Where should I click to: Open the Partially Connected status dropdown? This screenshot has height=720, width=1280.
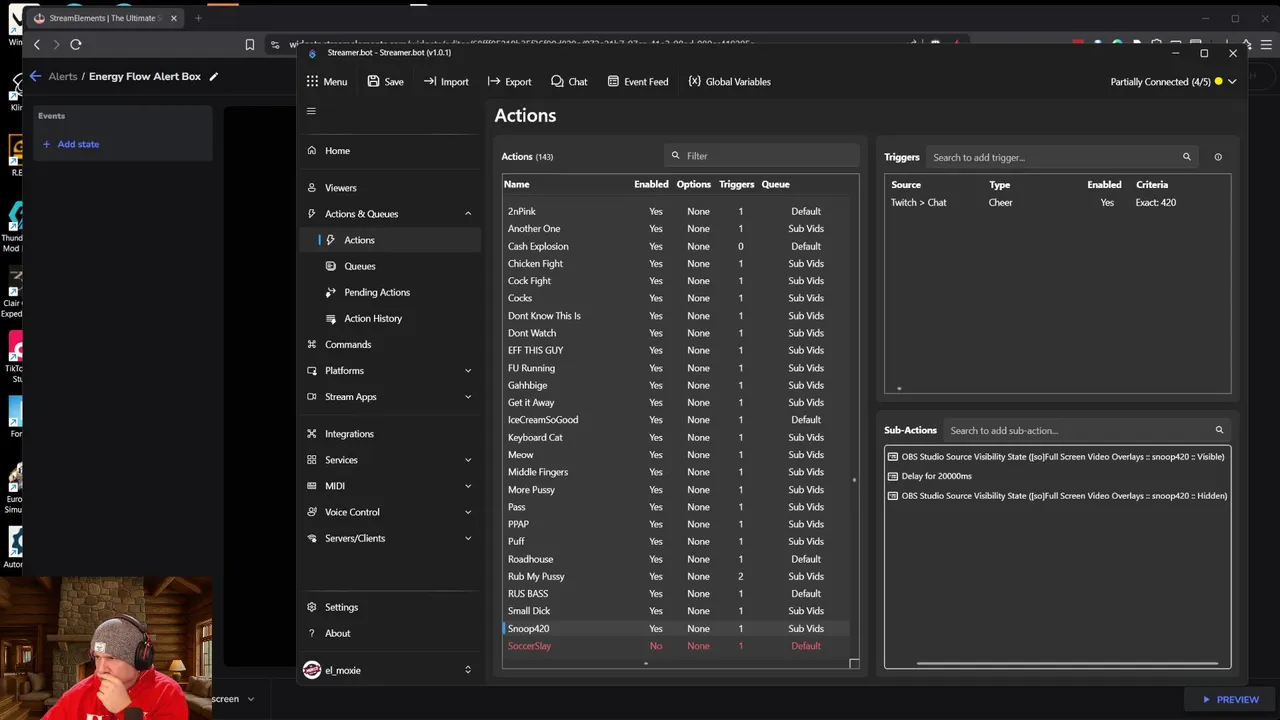point(1173,82)
